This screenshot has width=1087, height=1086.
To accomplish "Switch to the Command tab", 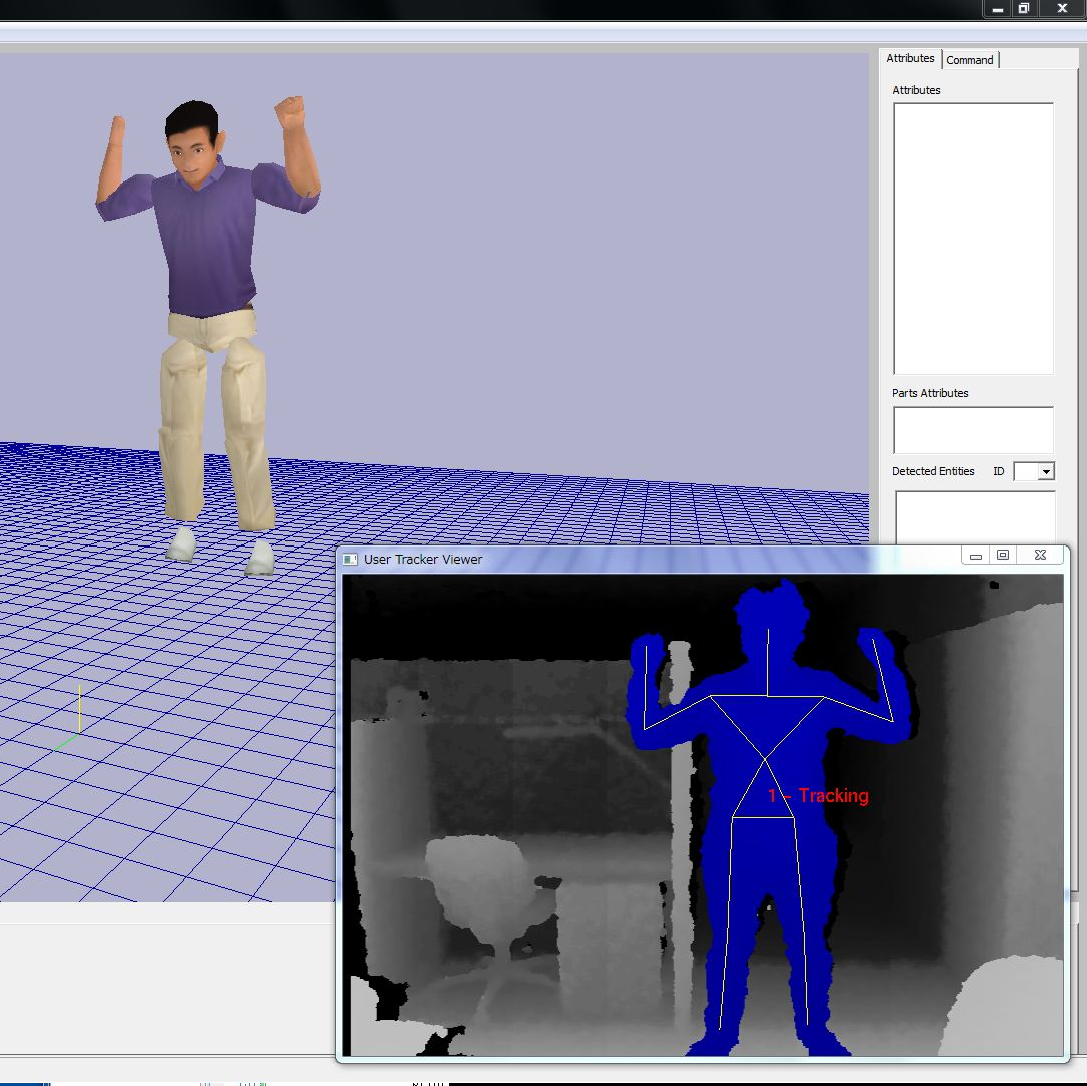I will (x=970, y=60).
